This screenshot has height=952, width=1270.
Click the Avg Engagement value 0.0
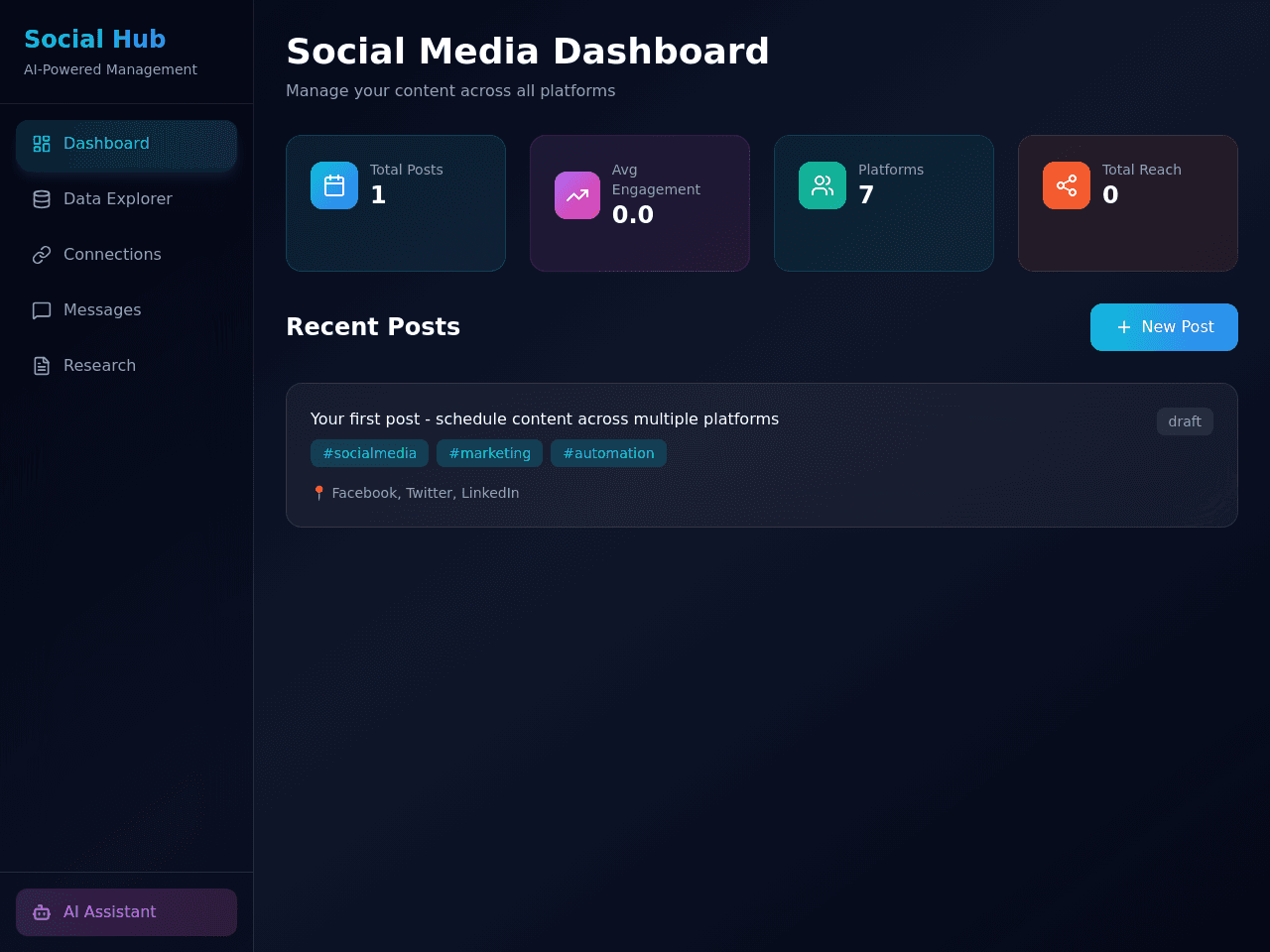coord(633,214)
